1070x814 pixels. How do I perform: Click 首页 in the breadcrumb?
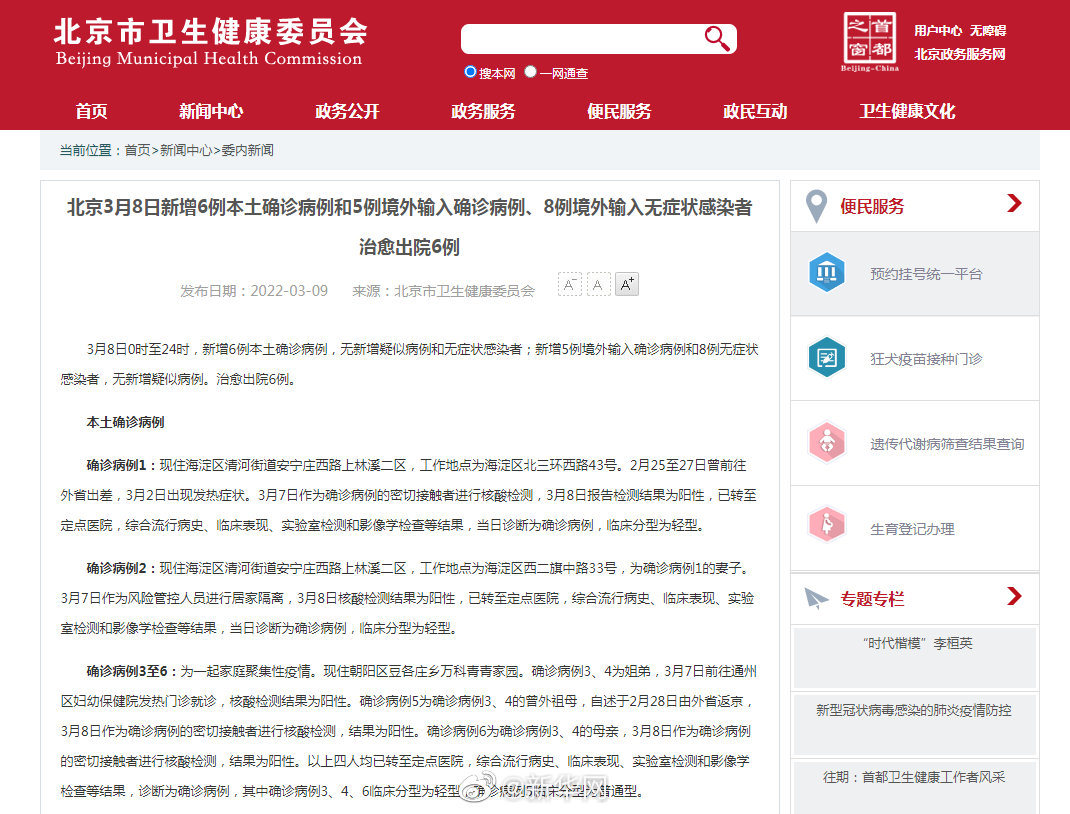pos(137,150)
